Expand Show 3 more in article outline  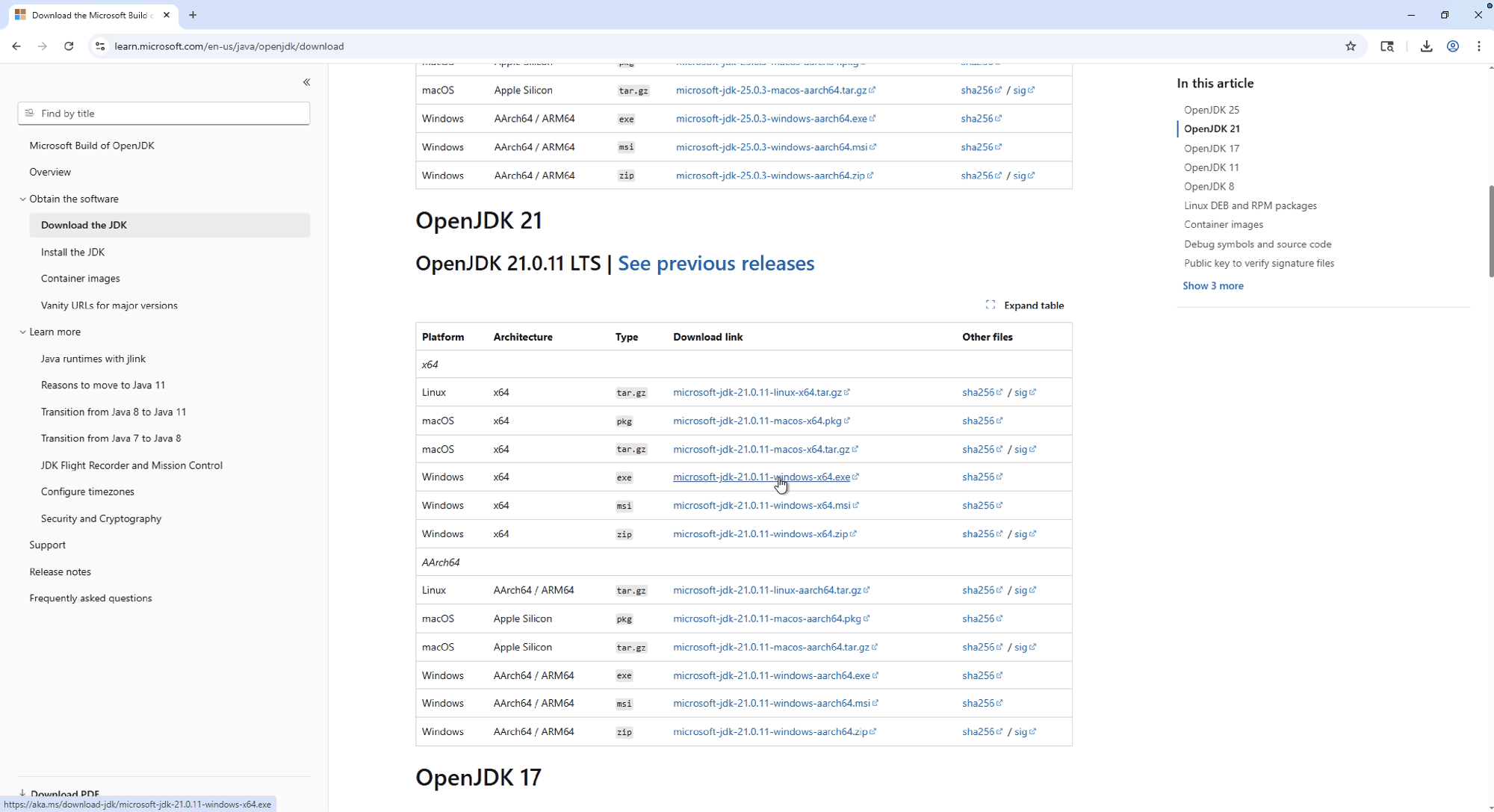pyautogui.click(x=1213, y=286)
